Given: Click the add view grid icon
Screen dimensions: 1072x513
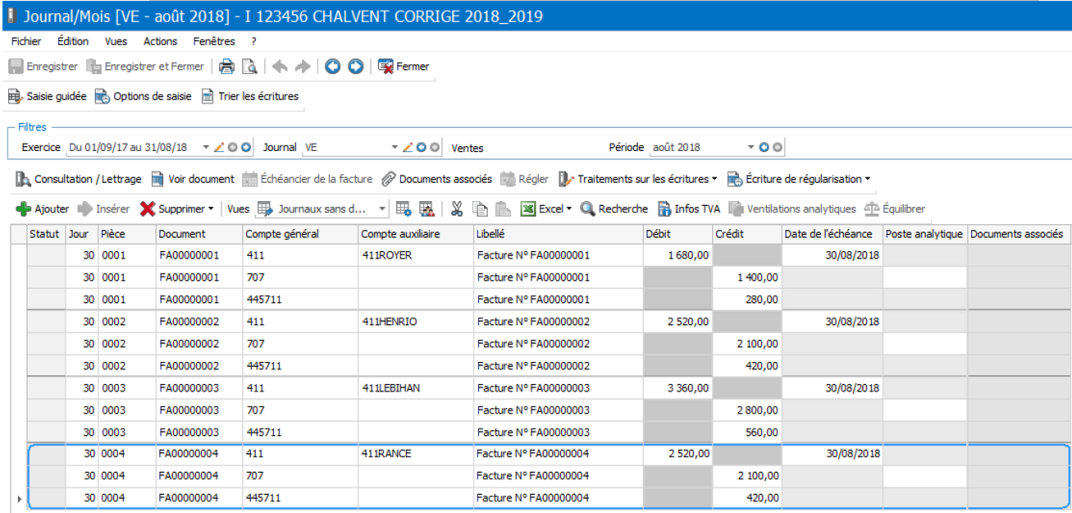Looking at the screenshot, I should pos(403,209).
